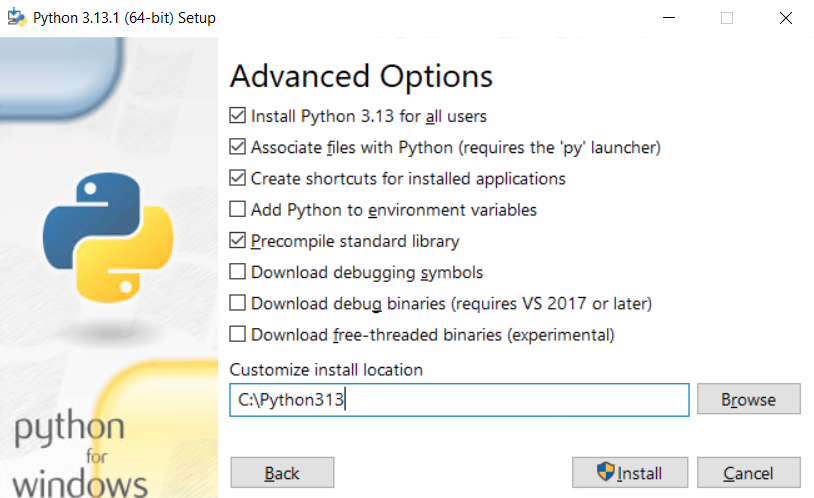The width and height of the screenshot is (814, 498).
Task: Enable Download free-threaded binaries (experimental)
Action: click(x=238, y=333)
